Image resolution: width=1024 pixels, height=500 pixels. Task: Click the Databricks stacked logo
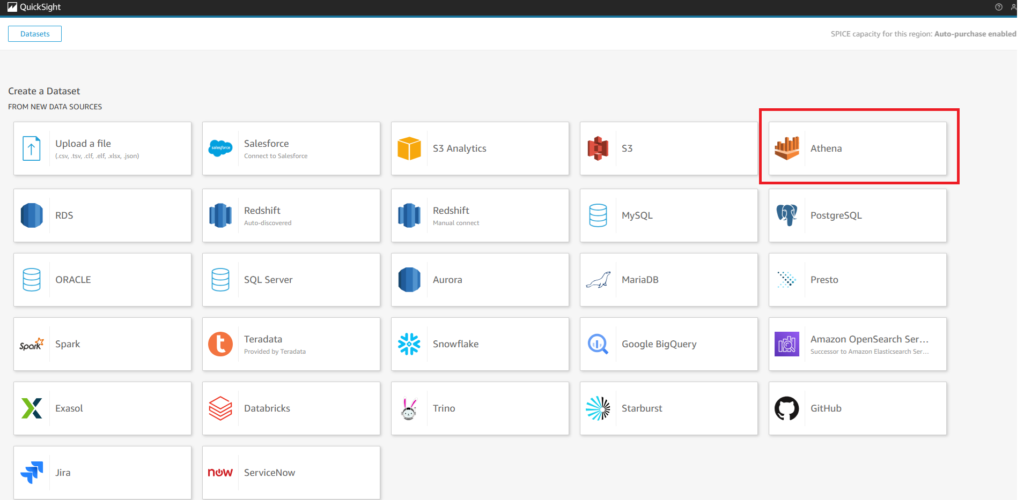coord(220,408)
